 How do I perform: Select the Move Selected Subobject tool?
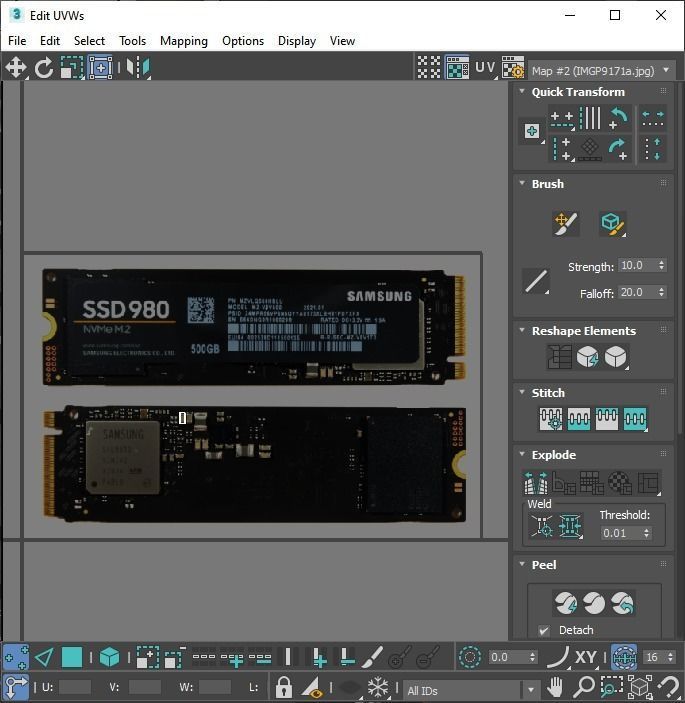pyautogui.click(x=16, y=68)
